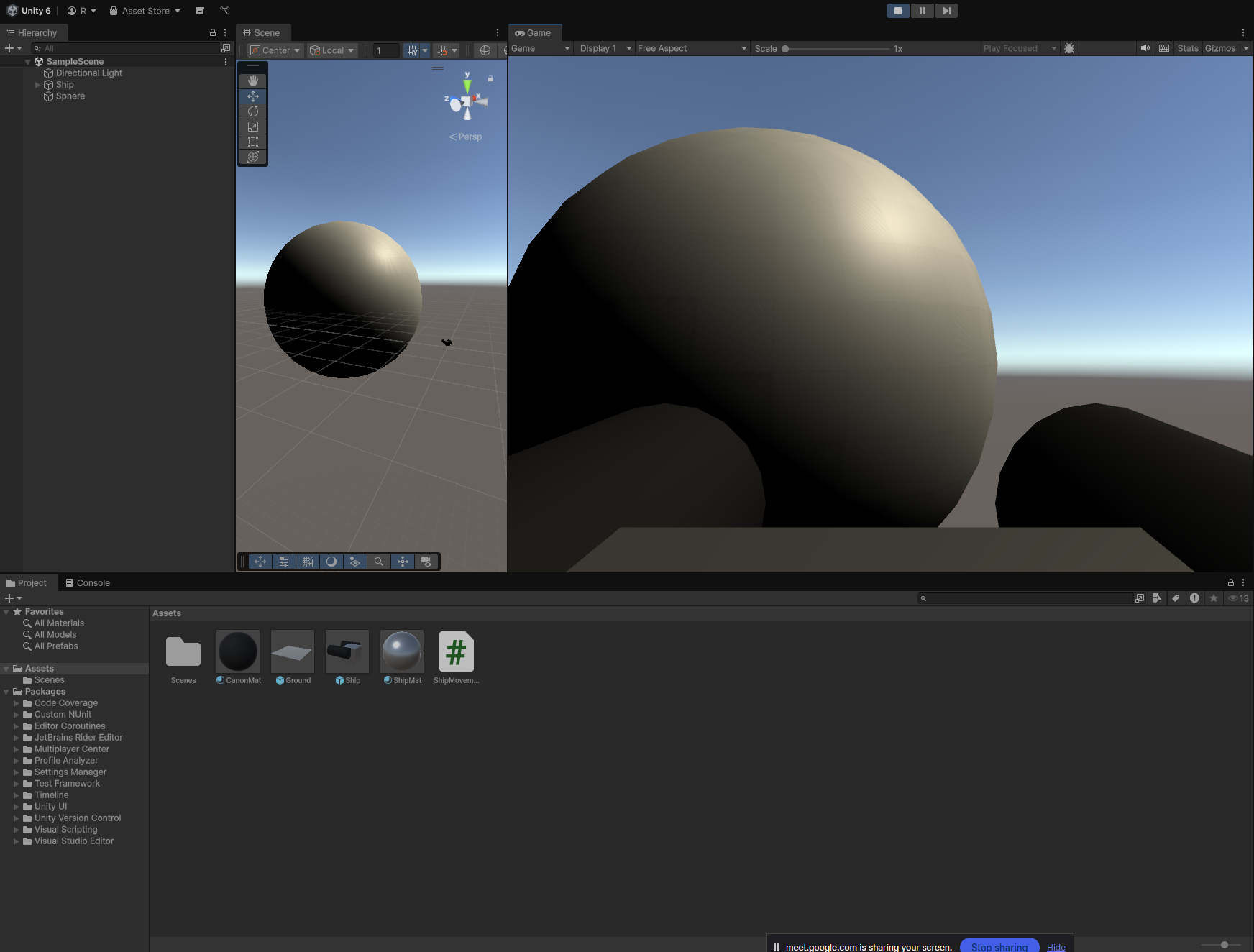The image size is (1254, 952).
Task: Mute audio in Game view
Action: tap(1145, 48)
